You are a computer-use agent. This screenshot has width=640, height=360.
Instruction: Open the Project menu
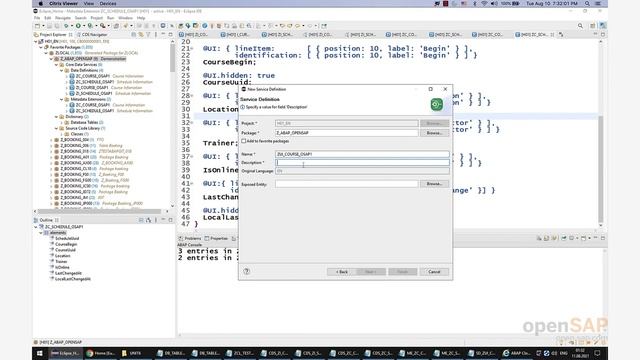97,18
